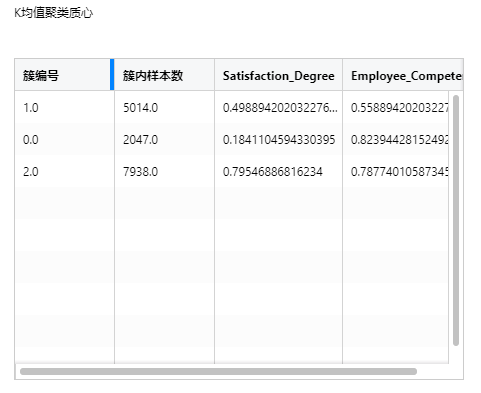Click value 0.1841104594330395

pos(278,139)
